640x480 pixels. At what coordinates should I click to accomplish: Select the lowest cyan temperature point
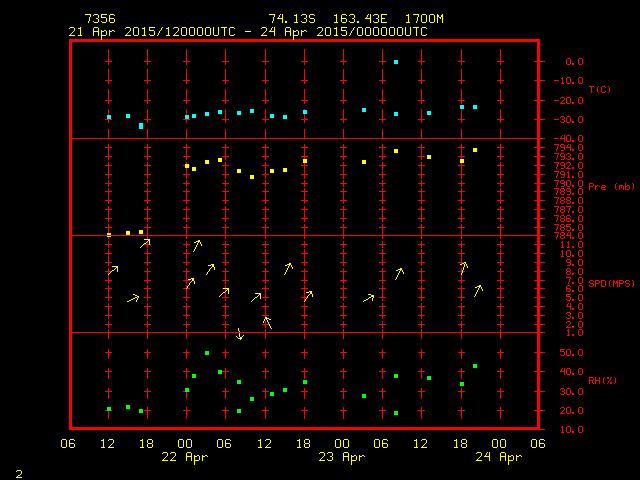[141, 126]
